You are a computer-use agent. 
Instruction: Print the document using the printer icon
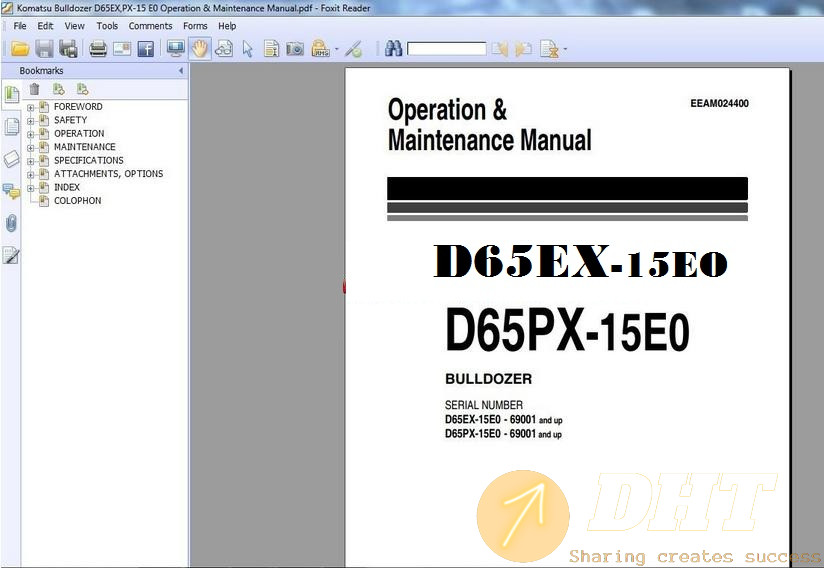98,49
